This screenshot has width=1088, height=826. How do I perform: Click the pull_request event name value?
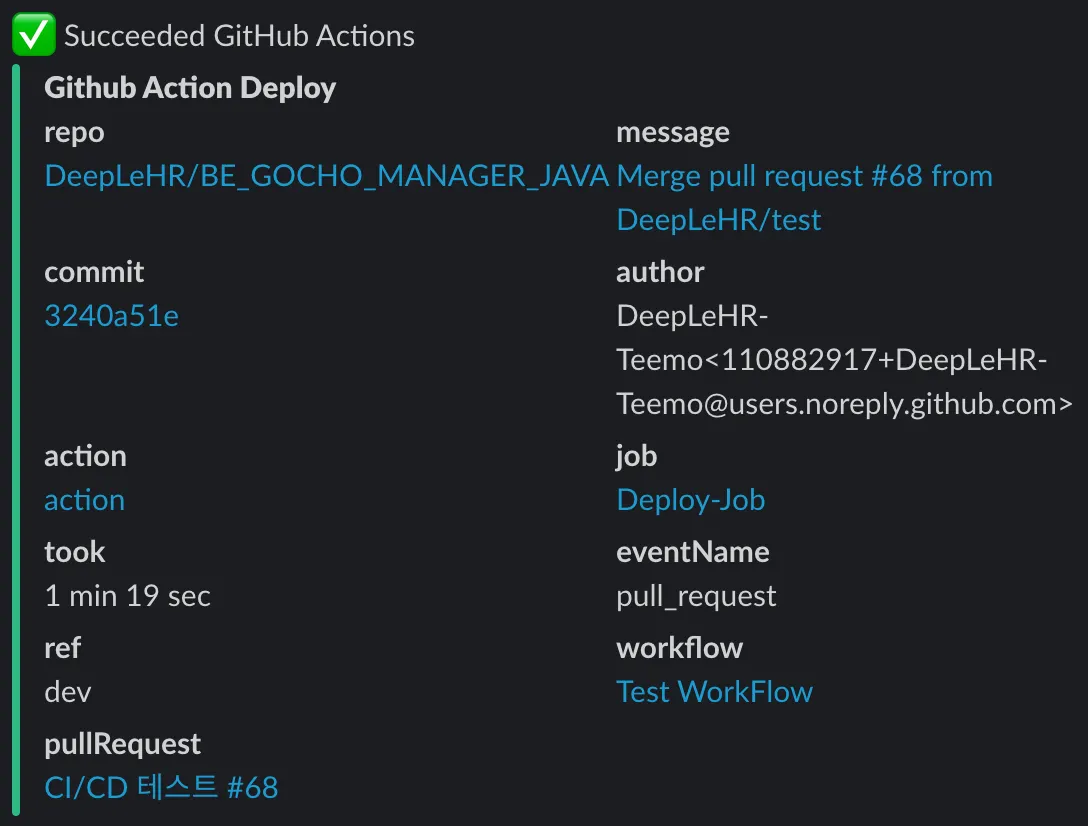[696, 596]
